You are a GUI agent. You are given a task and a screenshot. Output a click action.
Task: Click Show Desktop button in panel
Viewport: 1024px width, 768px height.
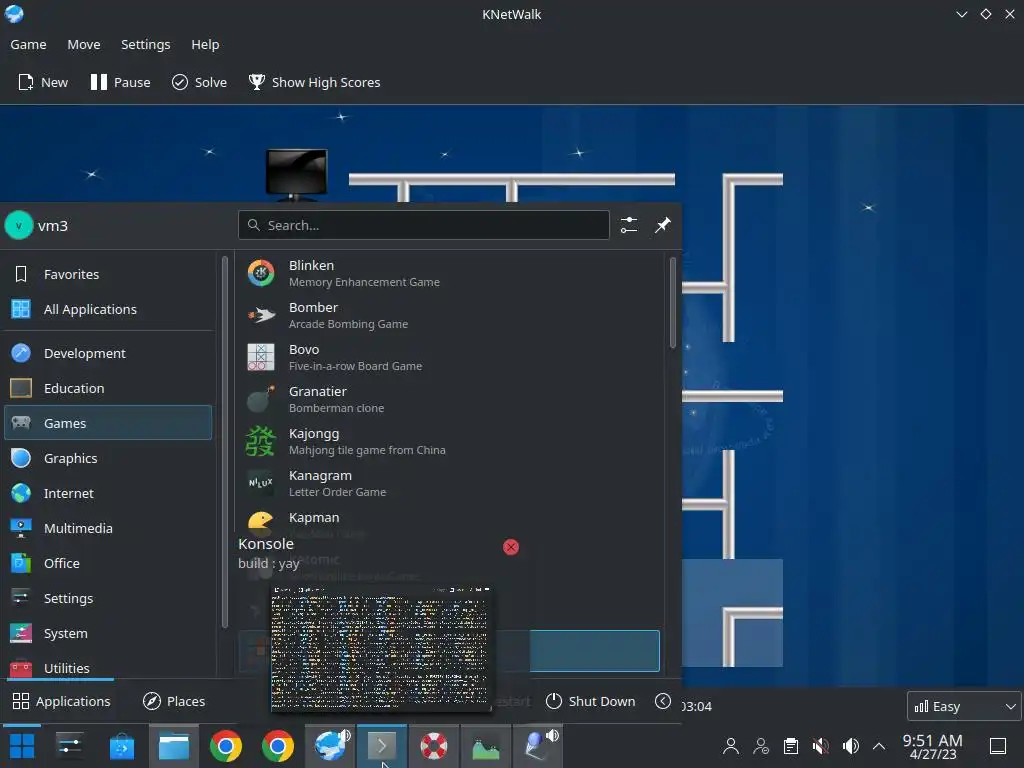(998, 746)
